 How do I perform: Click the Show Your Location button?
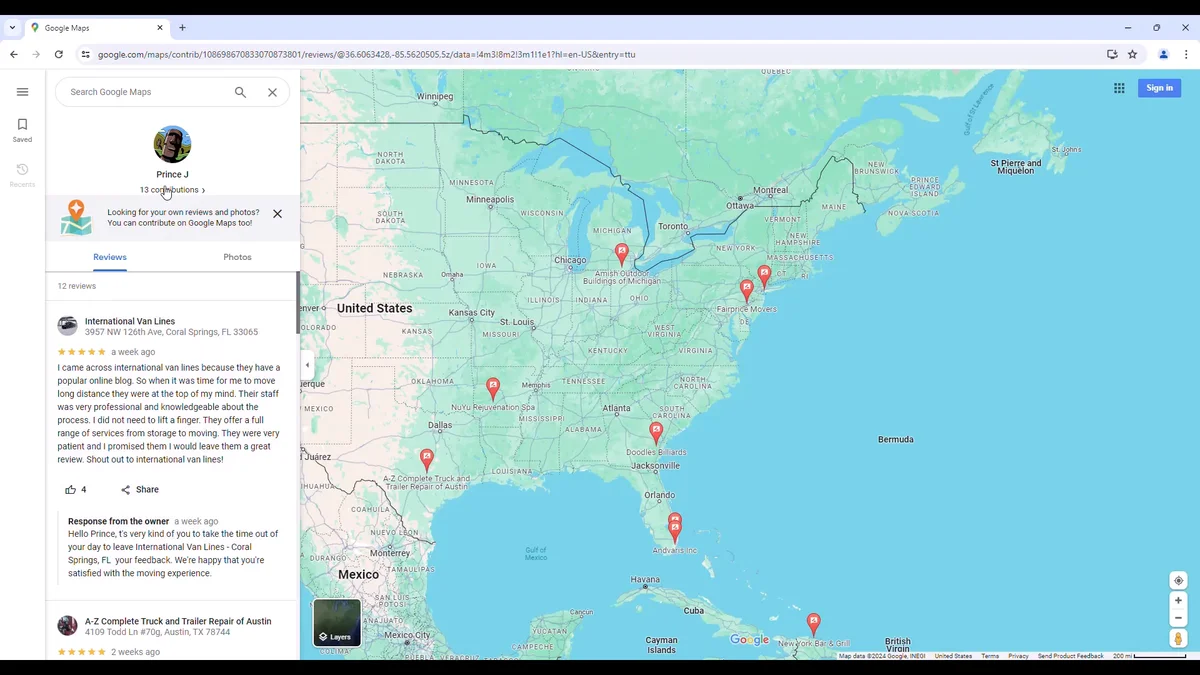[x=1178, y=581]
